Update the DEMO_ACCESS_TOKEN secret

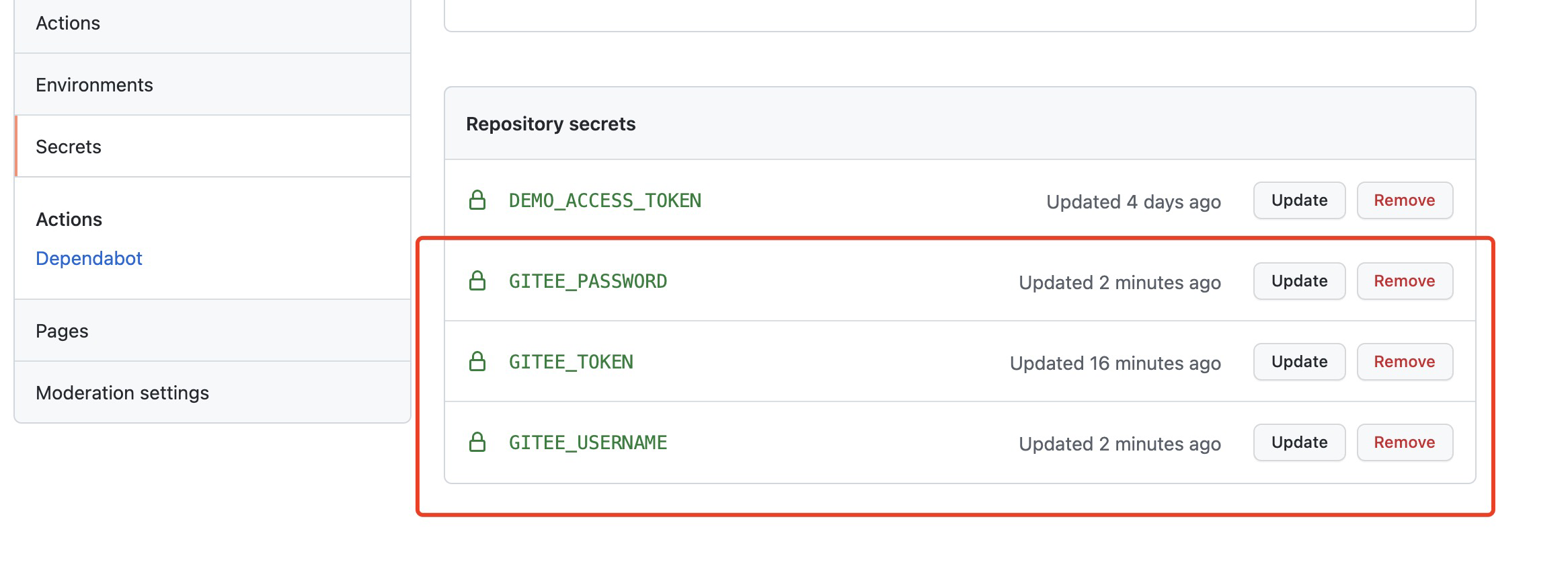click(x=1299, y=200)
